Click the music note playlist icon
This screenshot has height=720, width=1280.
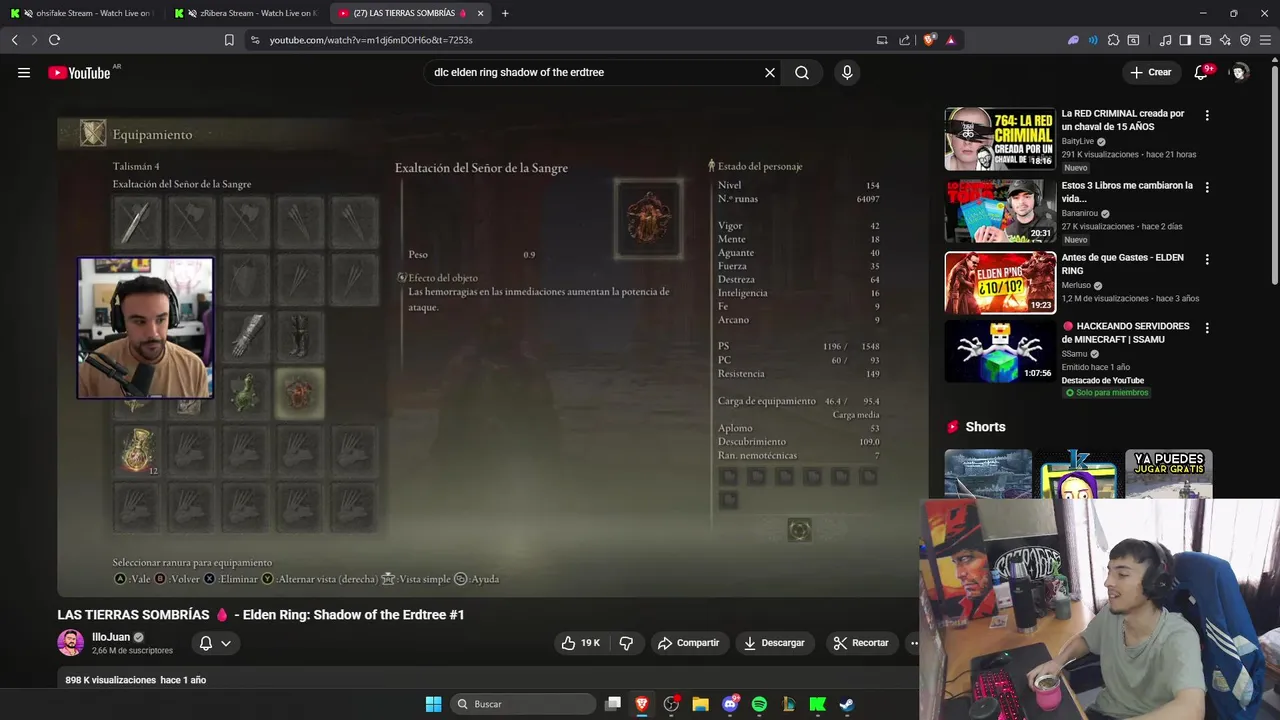pyautogui.click(x=1165, y=40)
